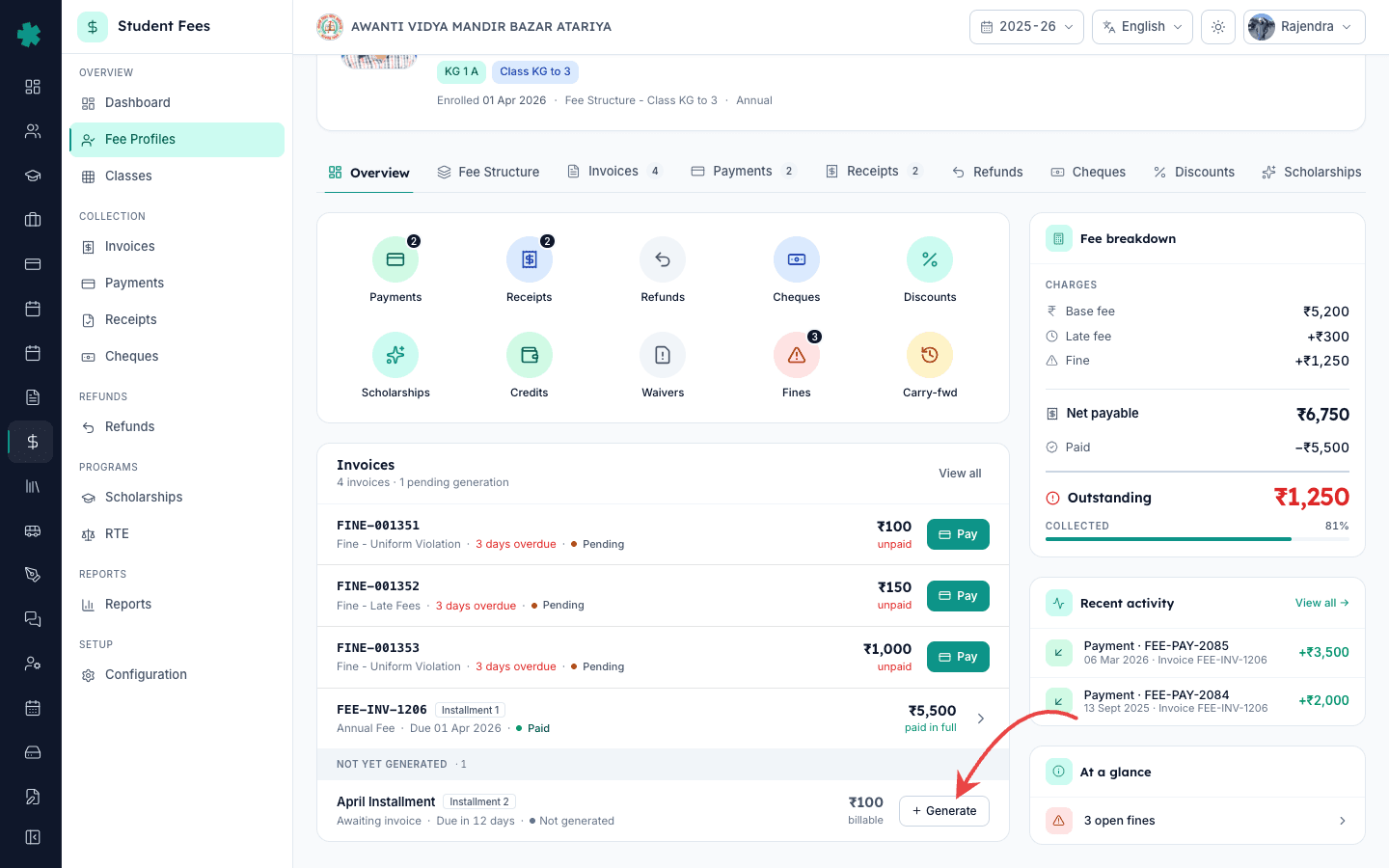The image size is (1389, 868).
Task: Open the Scholarships sparkle icon tile
Action: click(x=395, y=355)
